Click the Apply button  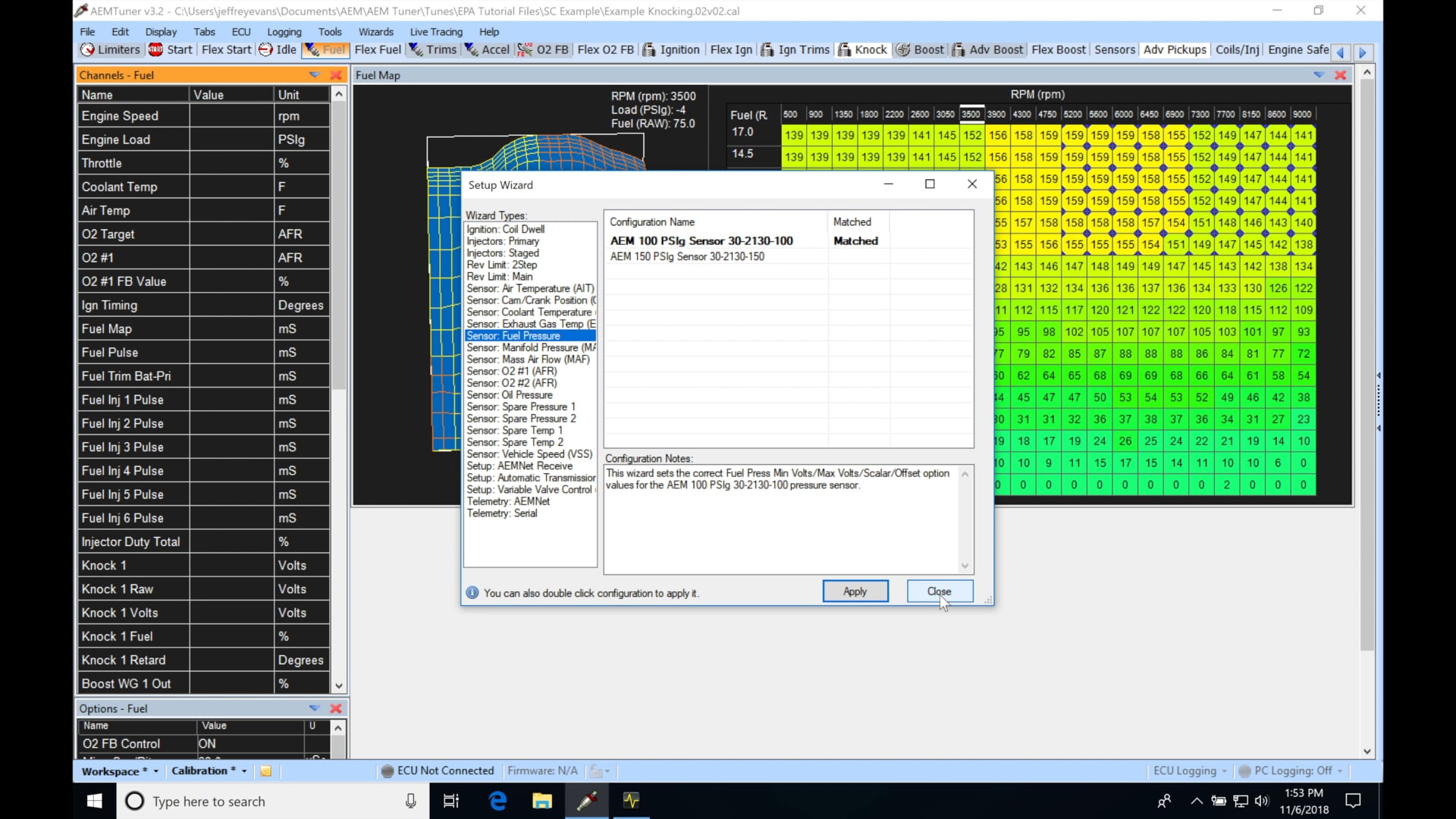[x=855, y=591]
